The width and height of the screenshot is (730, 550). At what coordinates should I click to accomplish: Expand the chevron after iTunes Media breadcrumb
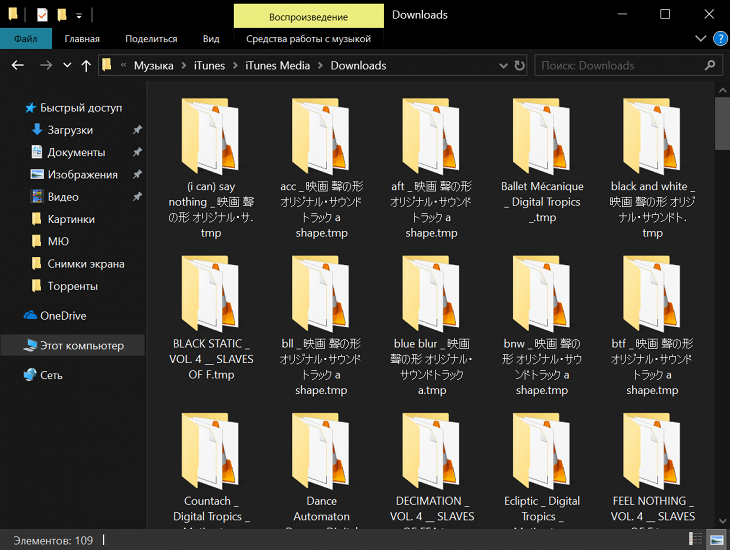pyautogui.click(x=320, y=66)
